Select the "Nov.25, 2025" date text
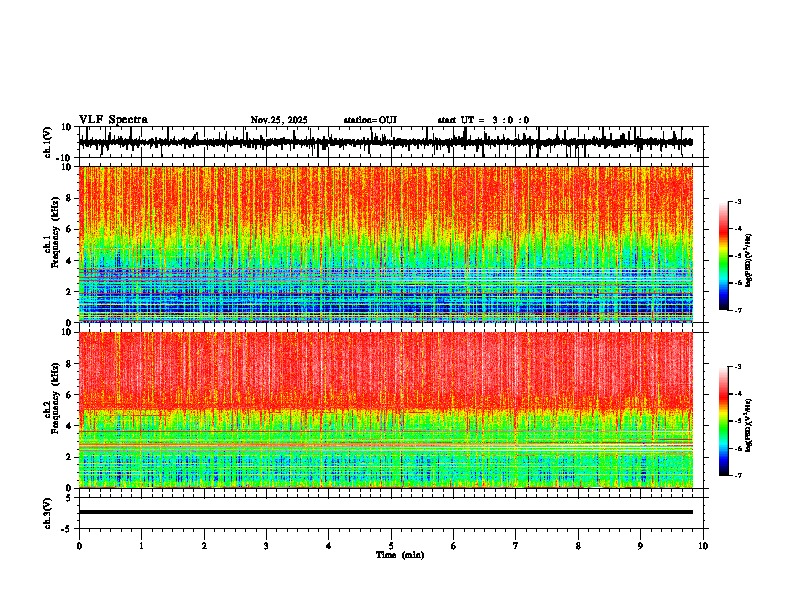 point(279,120)
